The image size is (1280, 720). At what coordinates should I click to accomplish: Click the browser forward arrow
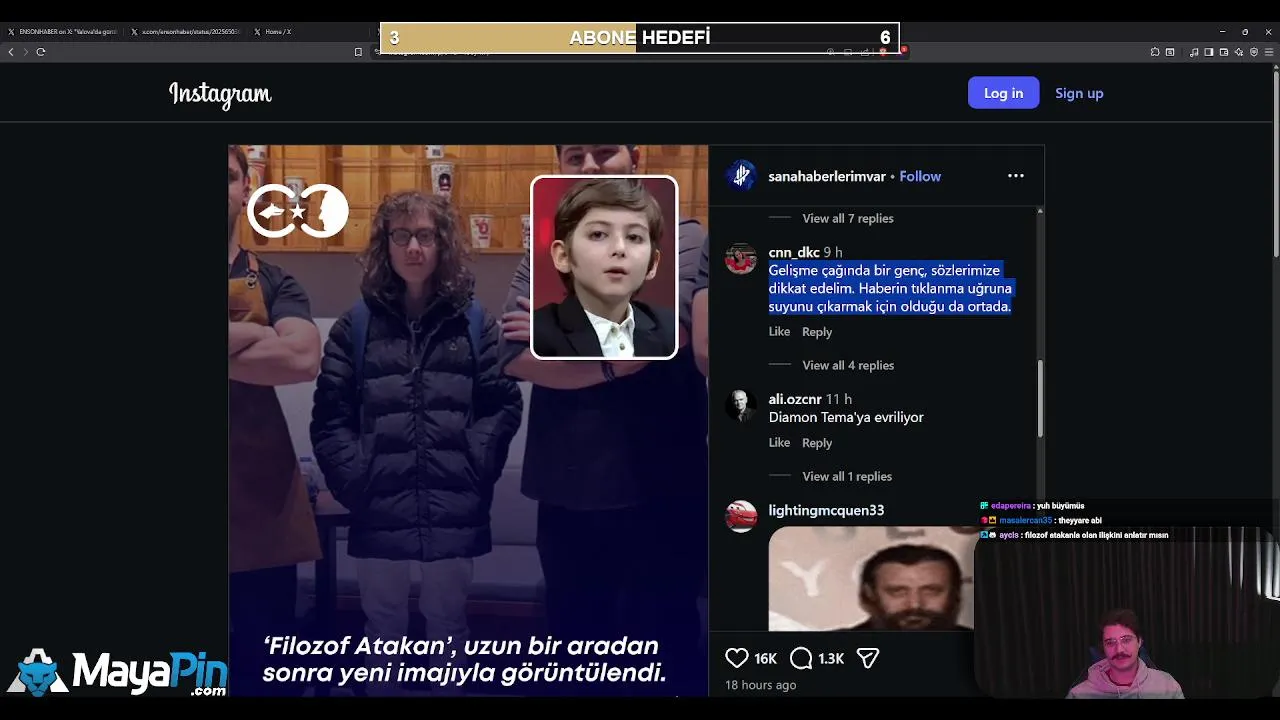coord(26,52)
